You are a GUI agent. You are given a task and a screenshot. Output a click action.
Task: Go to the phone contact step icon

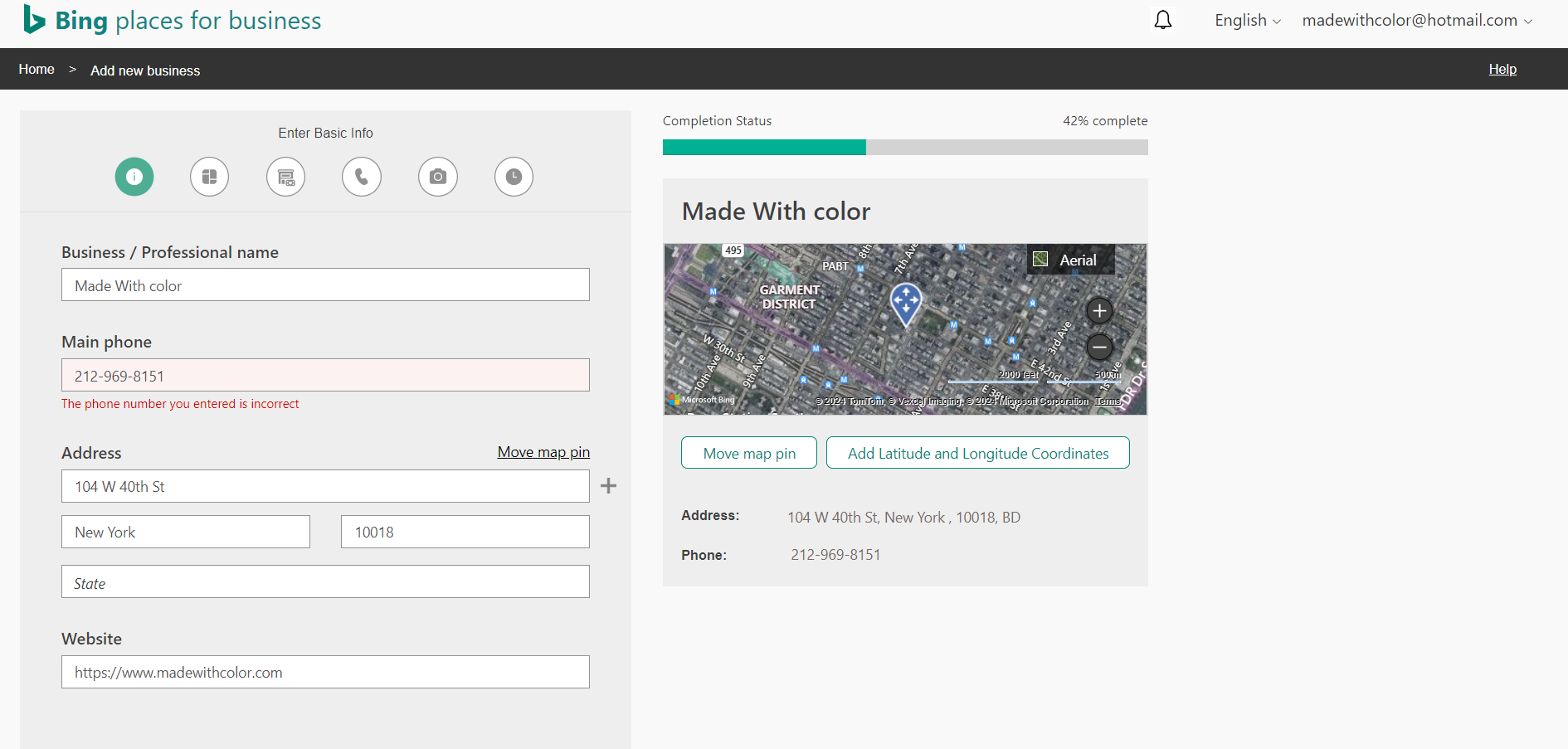(x=362, y=177)
